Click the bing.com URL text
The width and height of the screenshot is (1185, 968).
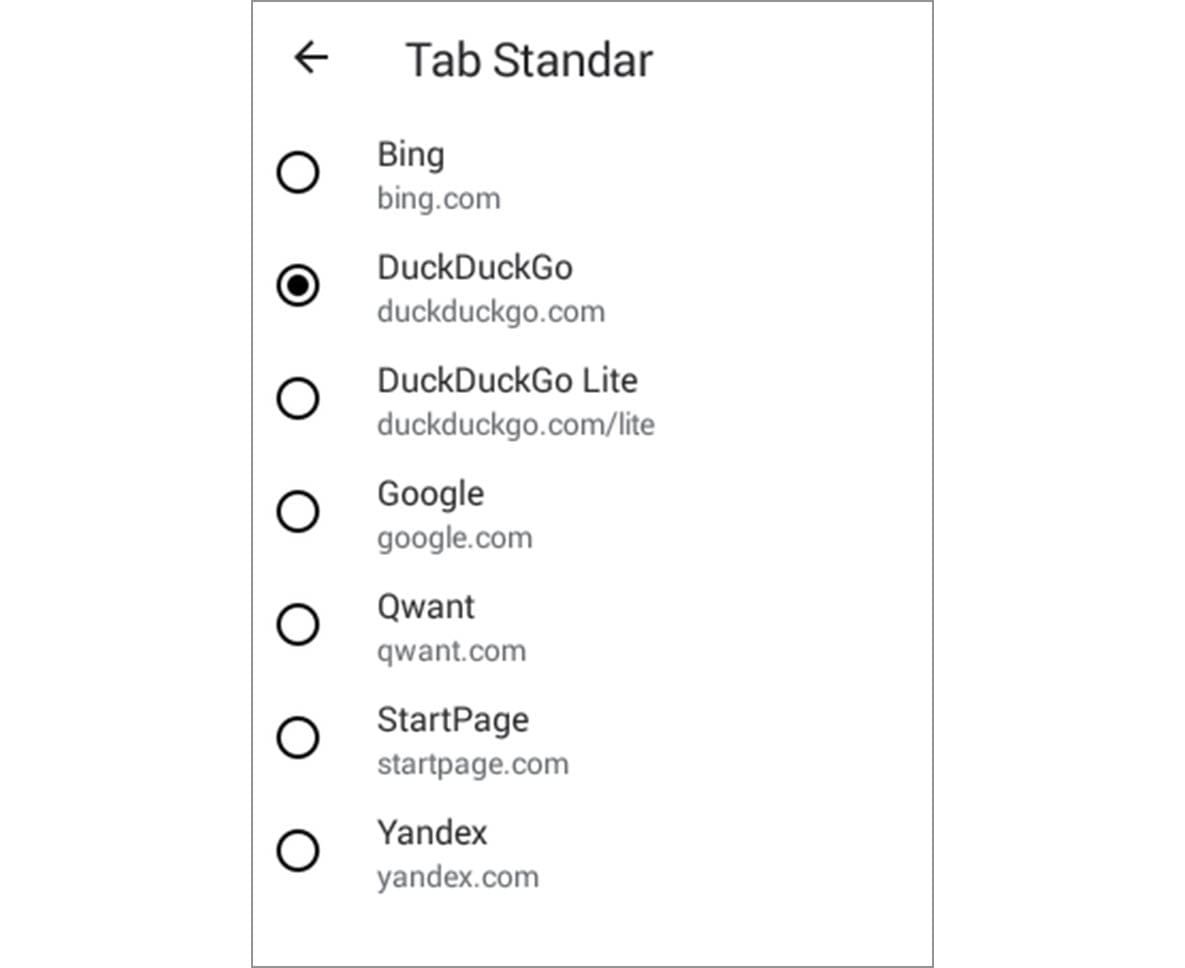(x=438, y=199)
